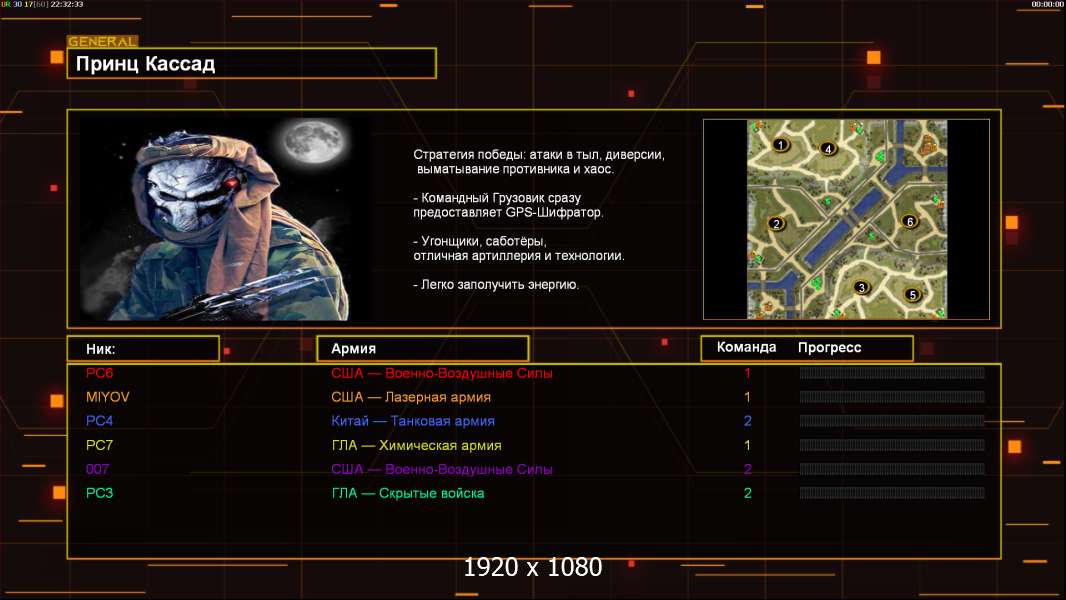Click start position marker 1 on the map
Viewport: 1066px width, 600px height.
pos(780,145)
